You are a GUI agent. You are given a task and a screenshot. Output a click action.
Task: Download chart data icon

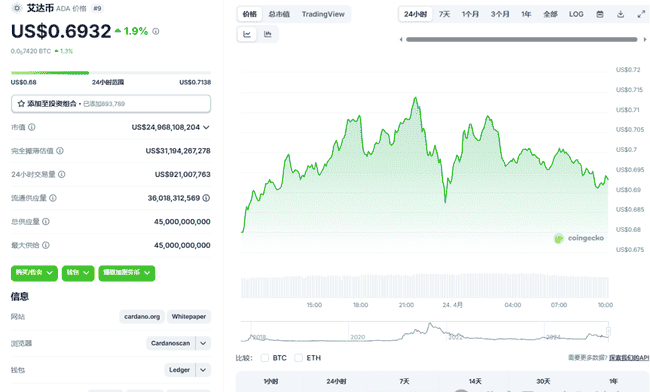621,14
